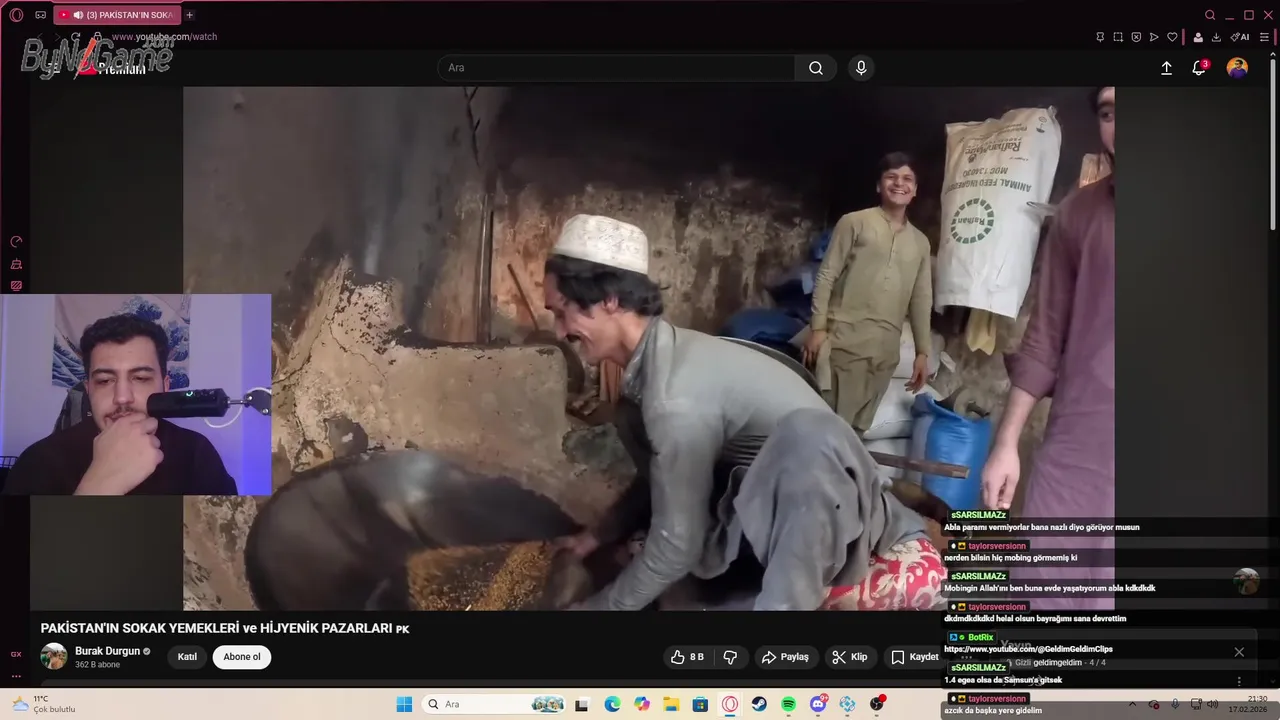The height and width of the screenshot is (720, 1280).
Task: Show hidden system tray icons chevron
Action: point(1132,704)
